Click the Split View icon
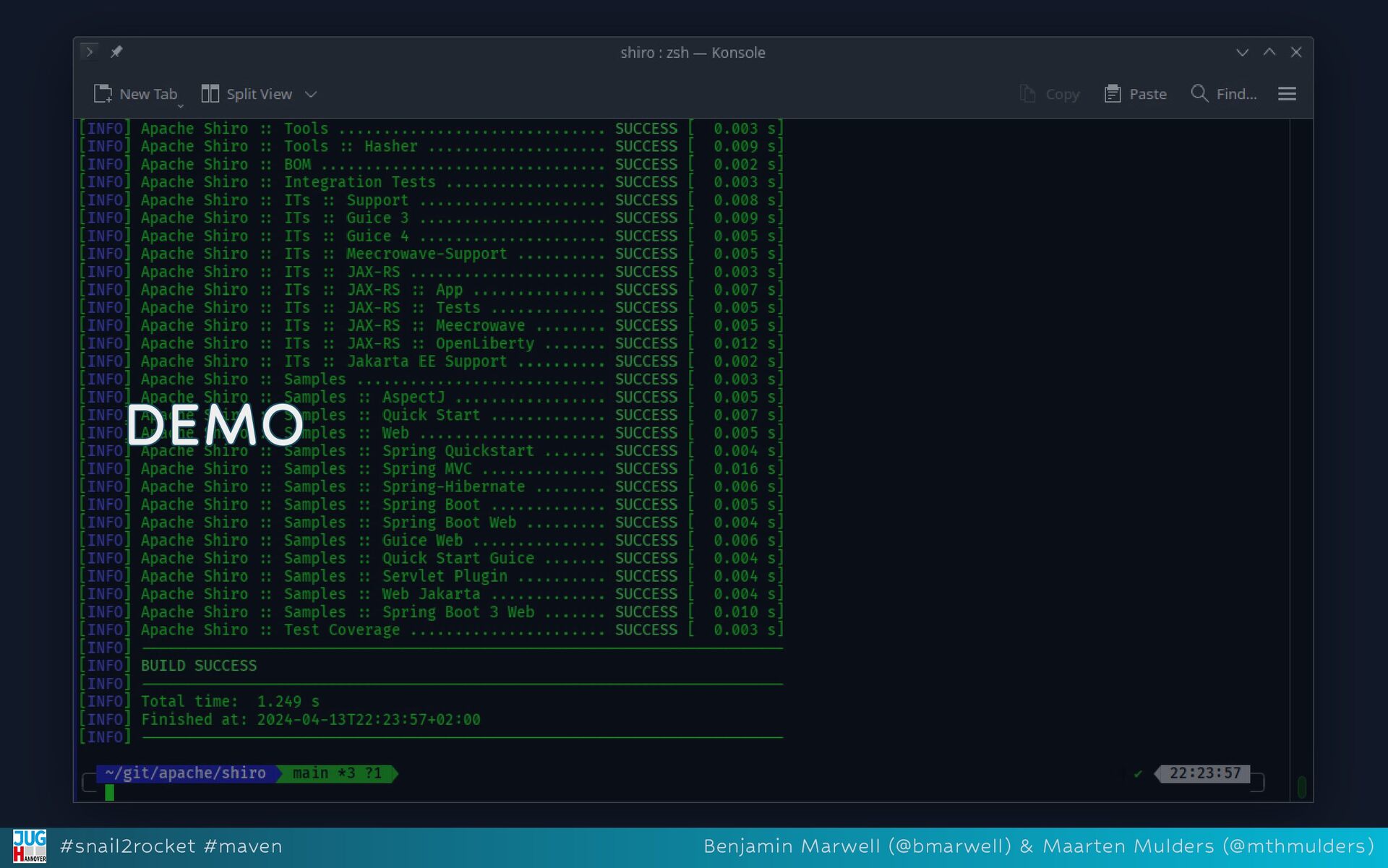 [x=210, y=94]
